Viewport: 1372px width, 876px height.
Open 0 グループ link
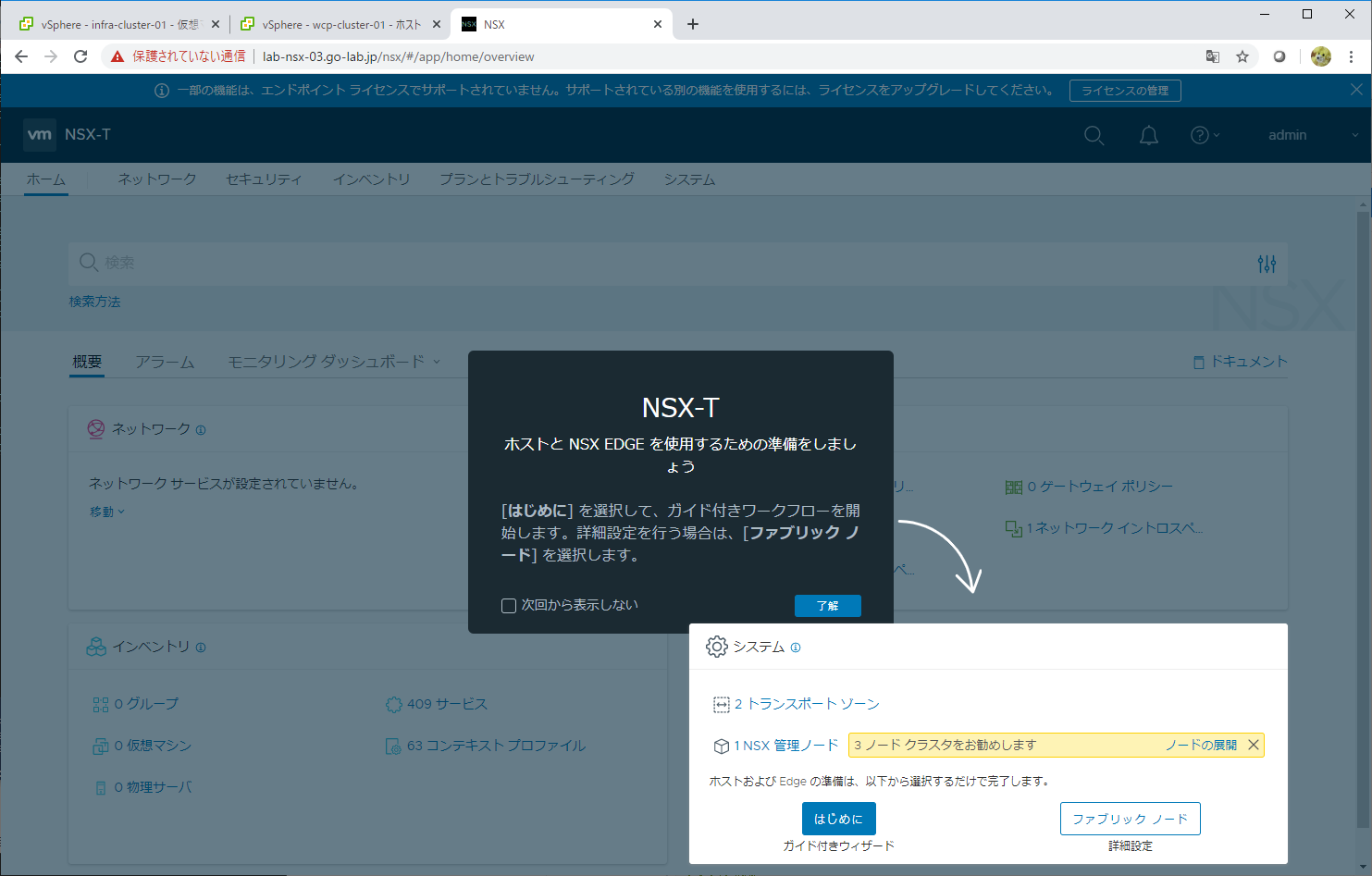tap(146, 704)
